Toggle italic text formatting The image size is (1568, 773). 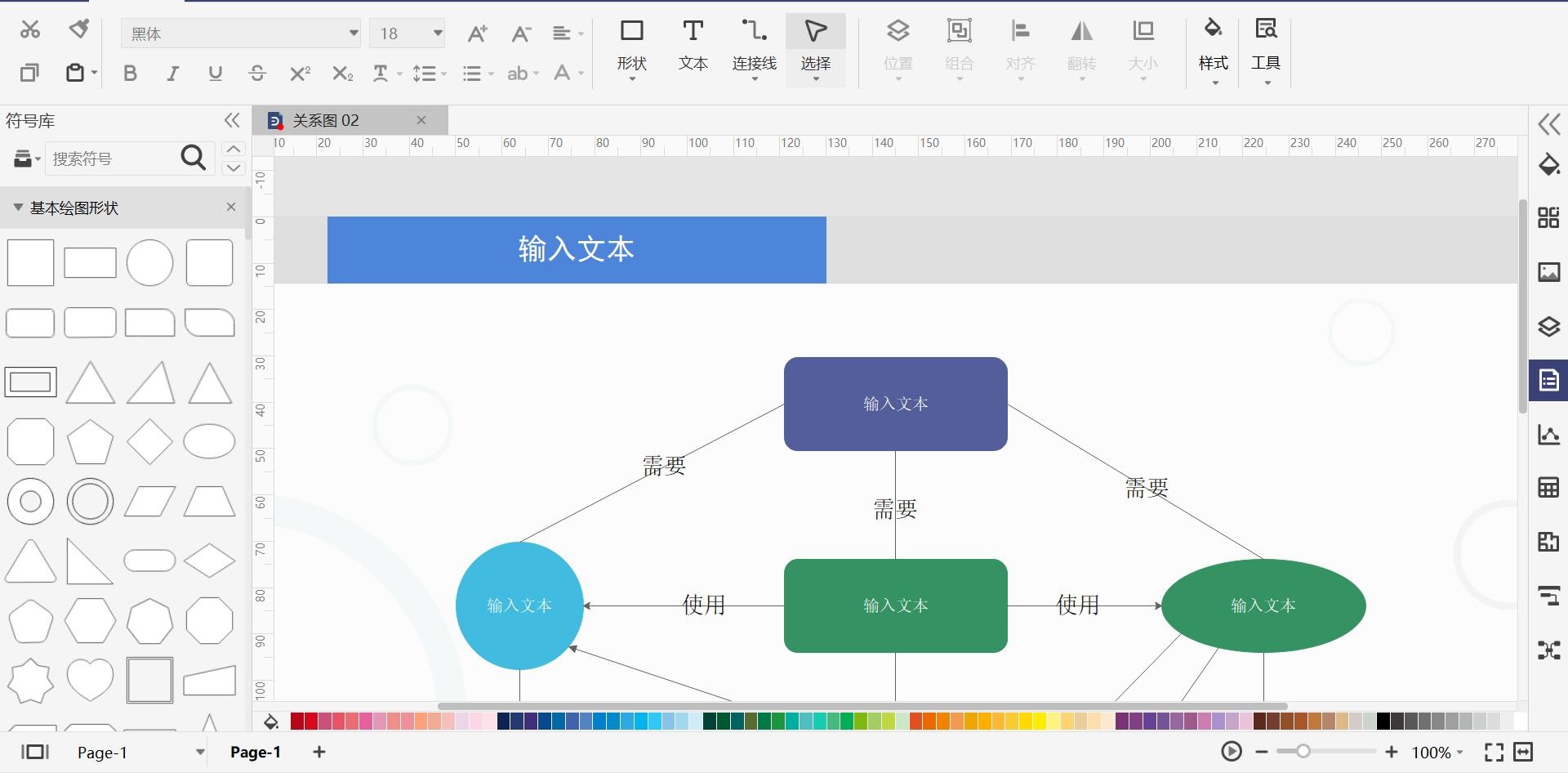(172, 74)
